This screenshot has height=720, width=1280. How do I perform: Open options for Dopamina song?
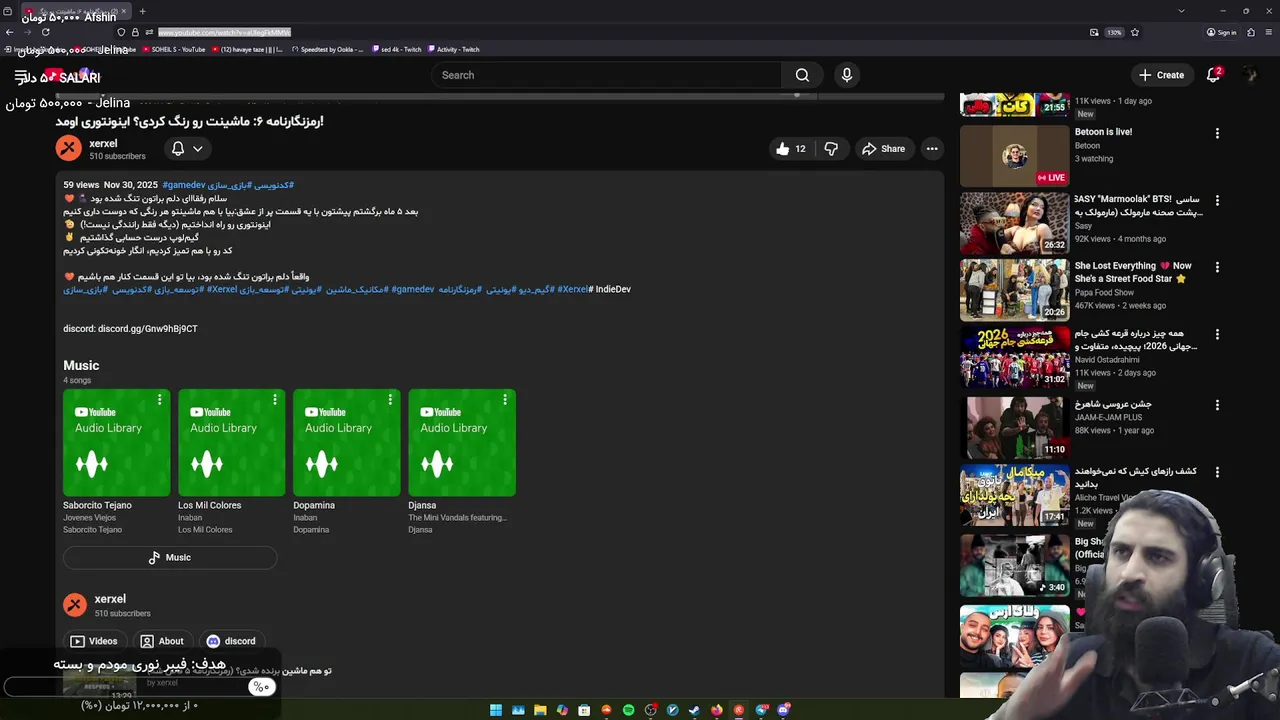point(390,400)
